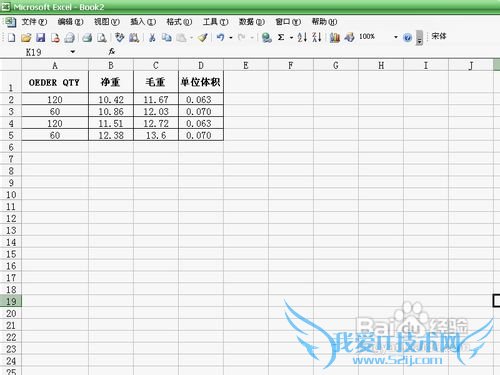Select cell with value 12.72
Viewport: 500px width, 375px height.
tap(156, 123)
